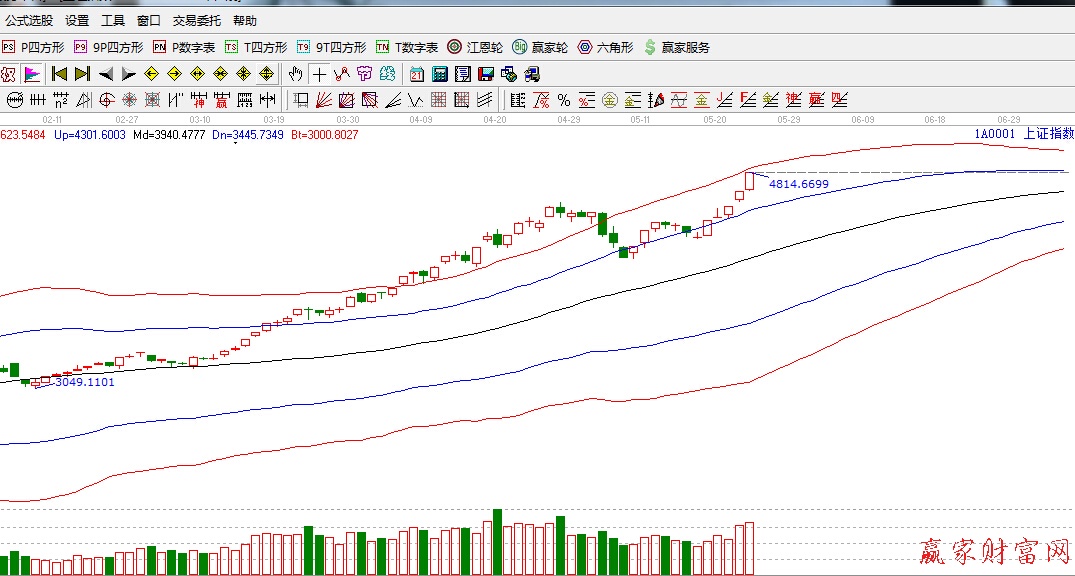The width and height of the screenshot is (1075, 576).
Task: Select the Gann fan lines tool
Action: click(x=324, y=100)
